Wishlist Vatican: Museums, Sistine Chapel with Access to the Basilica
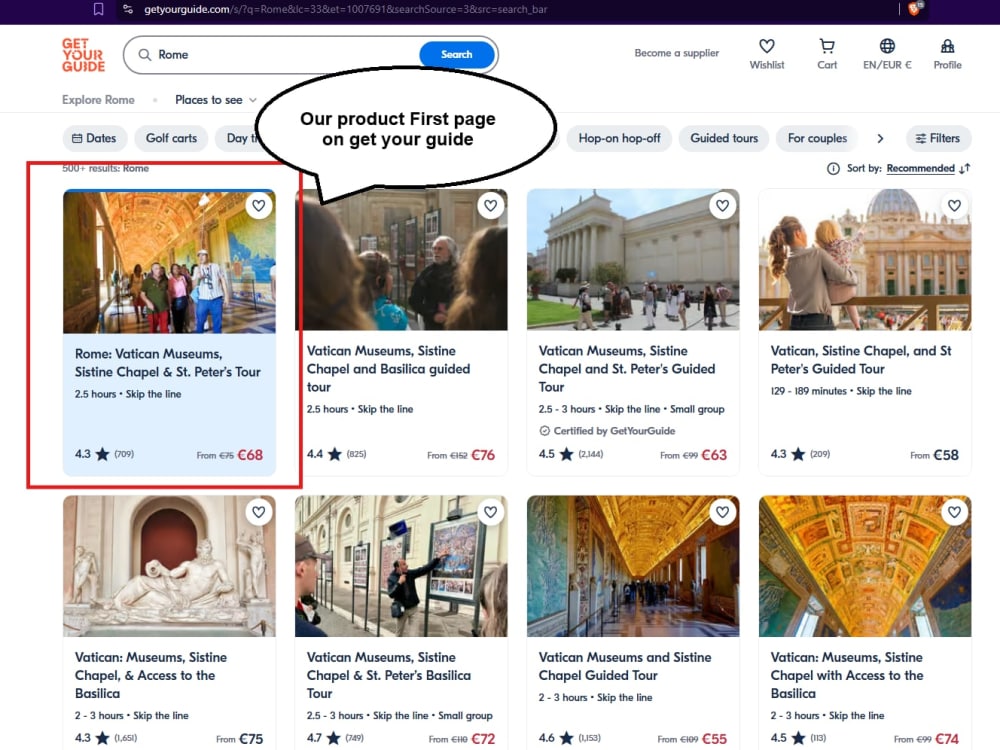This screenshot has height=750, width=1000. (x=954, y=512)
